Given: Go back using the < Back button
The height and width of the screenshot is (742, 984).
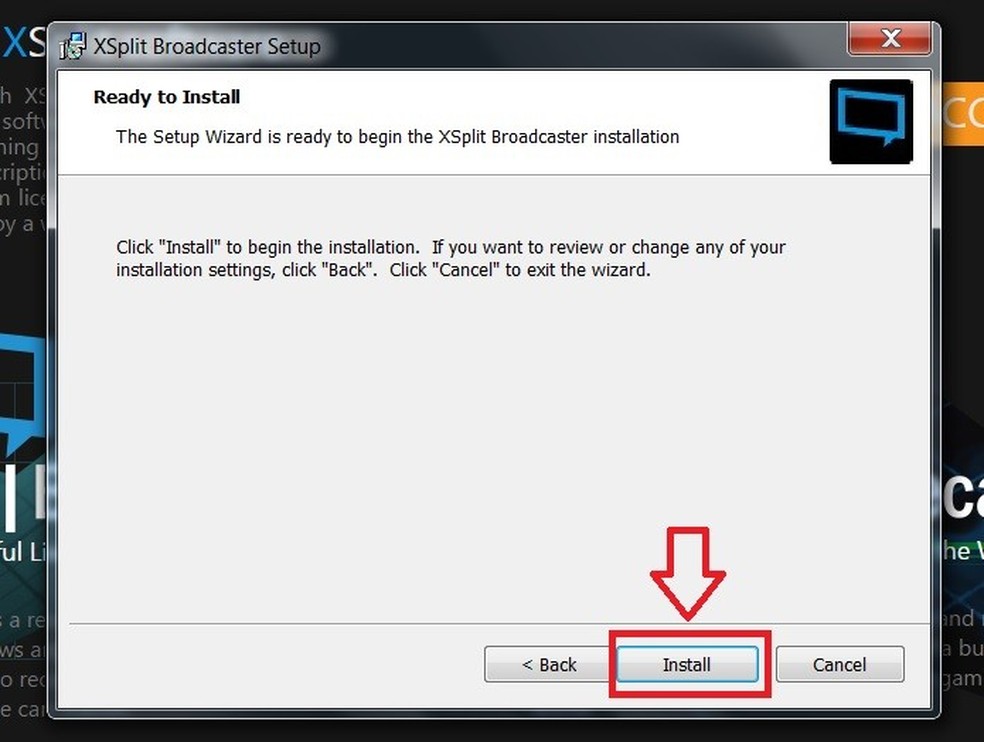Looking at the screenshot, I should 548,664.
